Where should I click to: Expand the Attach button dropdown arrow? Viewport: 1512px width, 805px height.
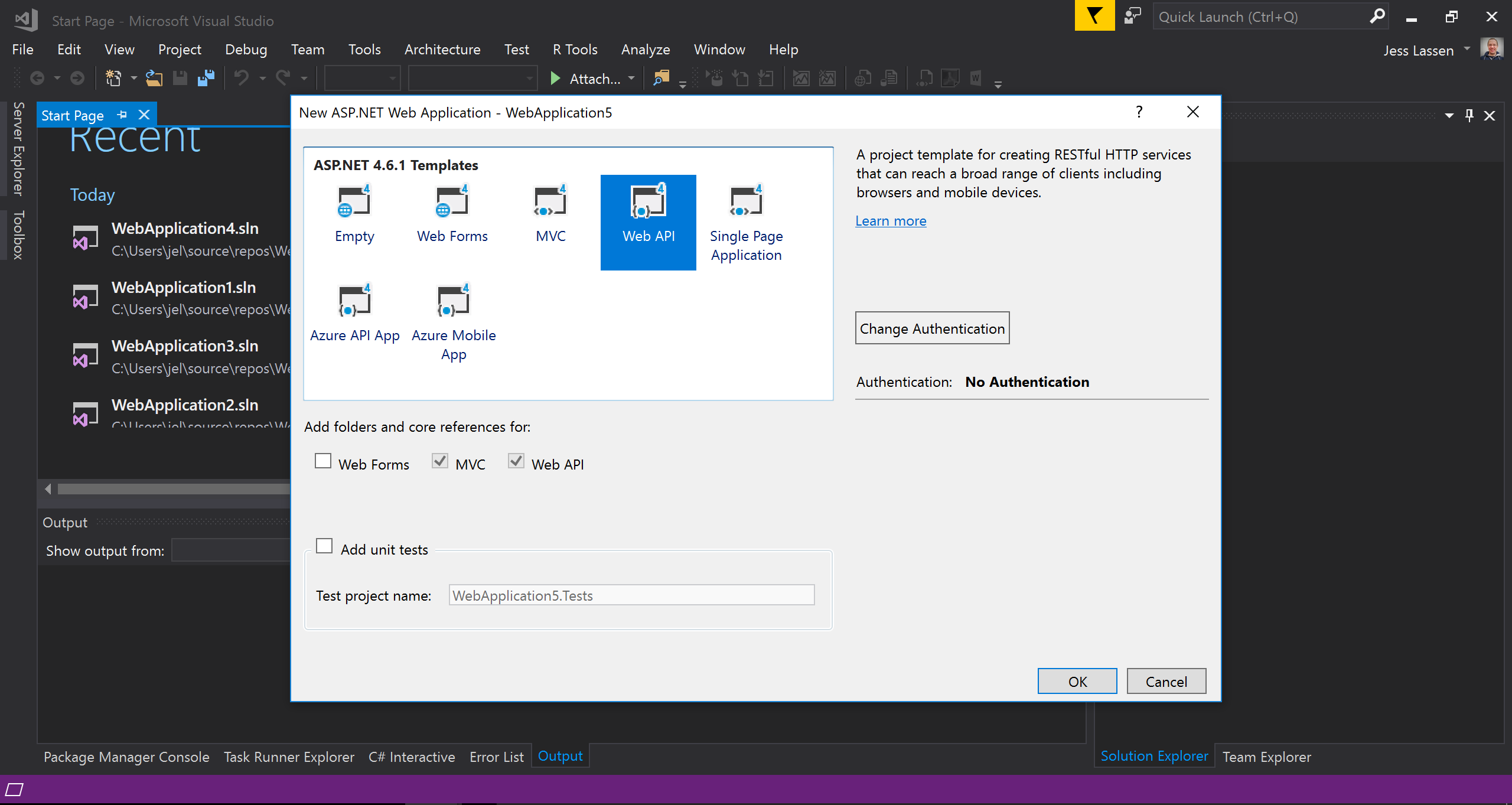click(x=631, y=79)
